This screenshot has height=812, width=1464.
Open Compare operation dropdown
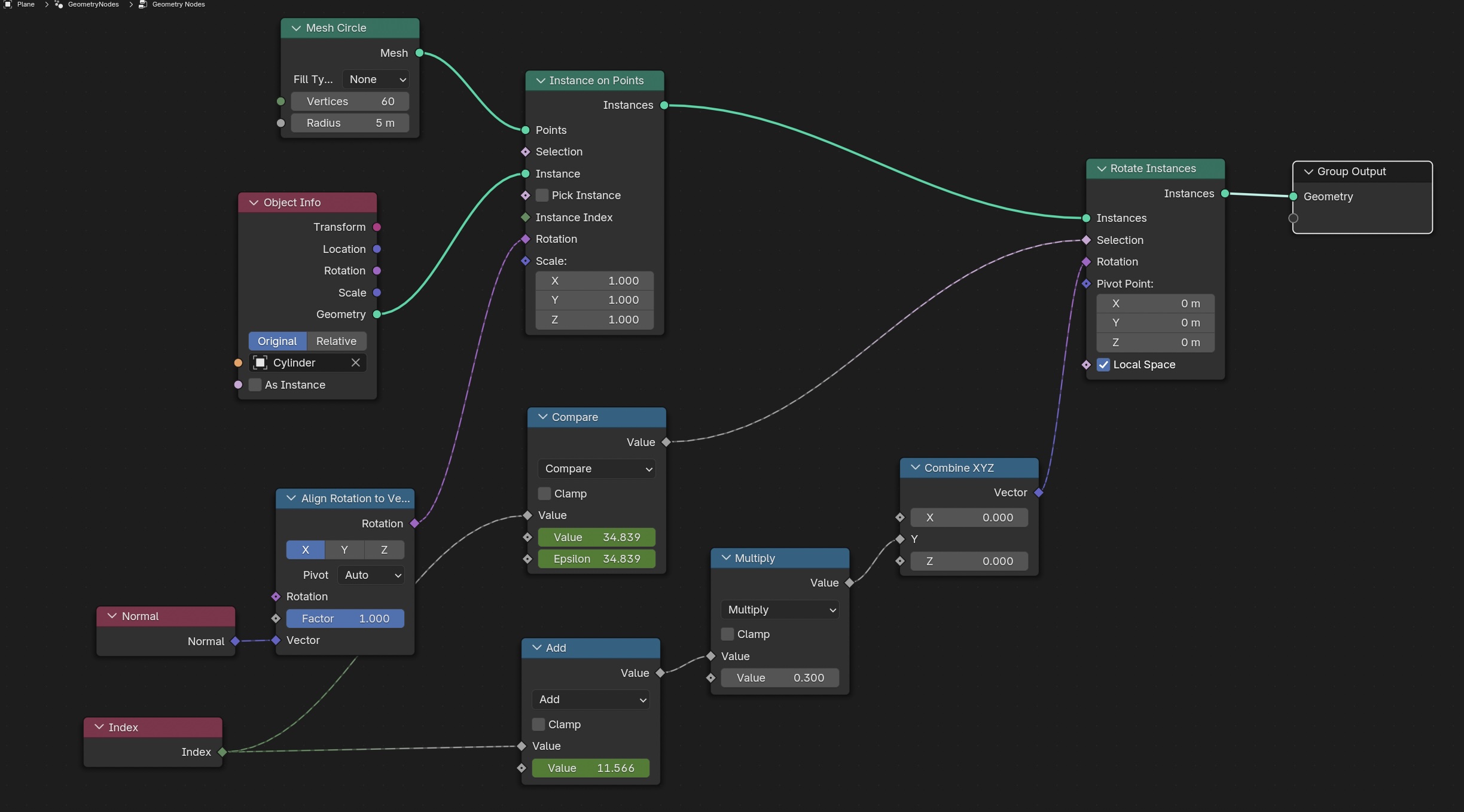pos(597,469)
